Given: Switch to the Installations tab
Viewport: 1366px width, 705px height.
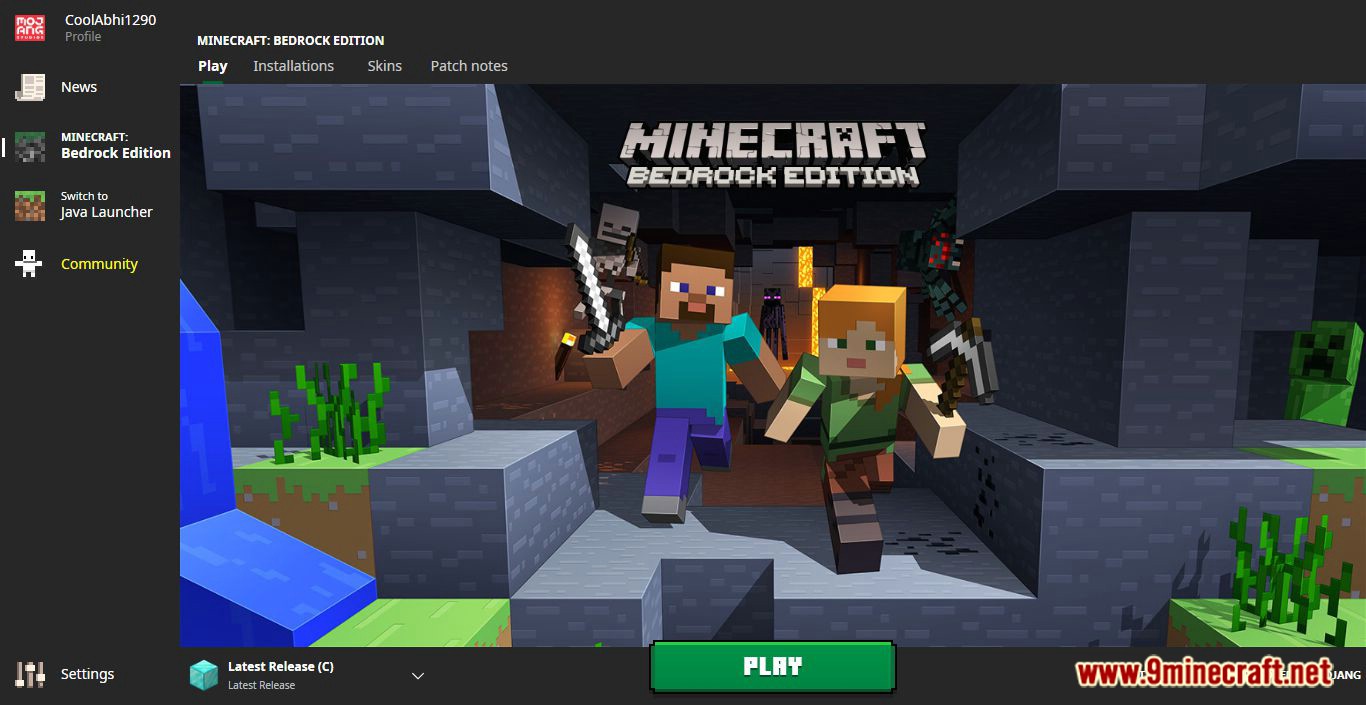Looking at the screenshot, I should pos(293,66).
